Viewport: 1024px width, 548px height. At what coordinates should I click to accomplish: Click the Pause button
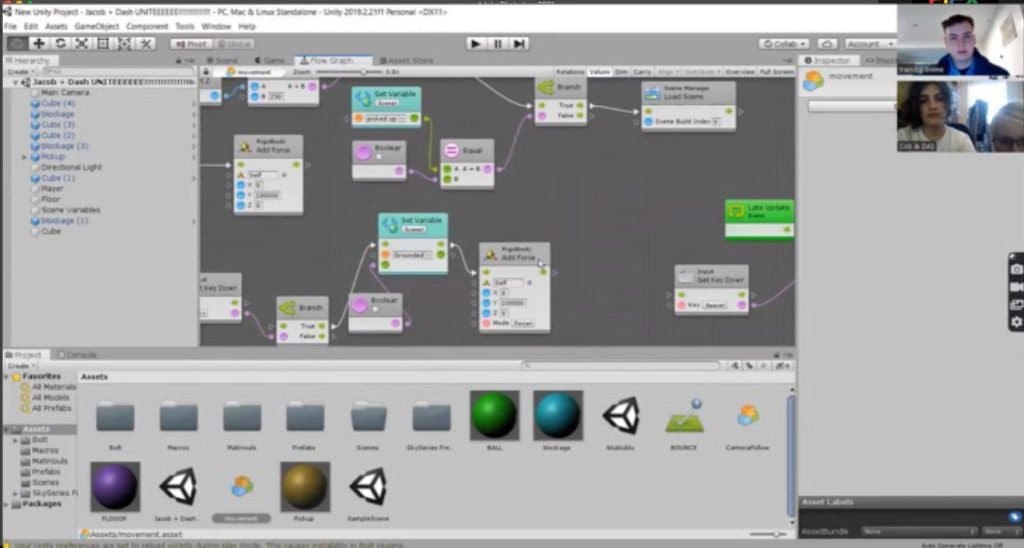pos(498,43)
